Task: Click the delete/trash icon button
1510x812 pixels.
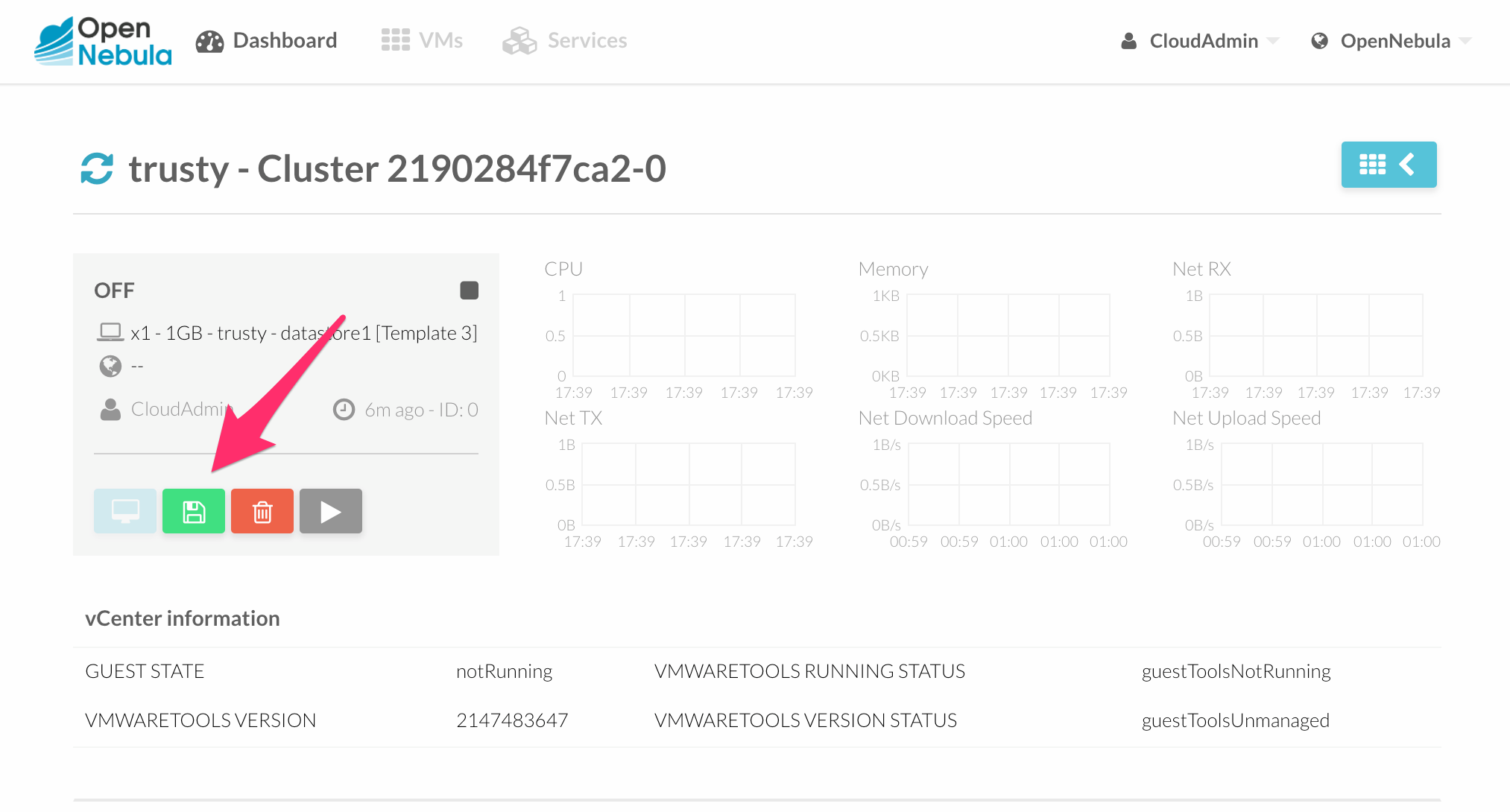Action: 262,511
